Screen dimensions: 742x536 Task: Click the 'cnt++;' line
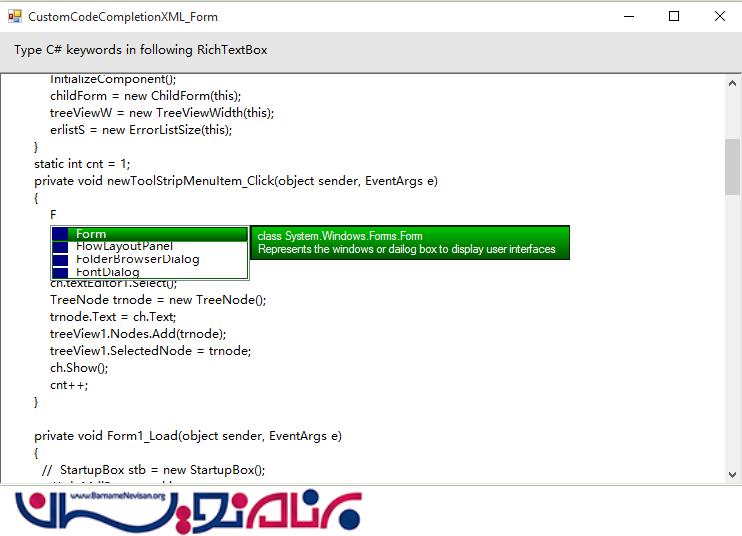69,385
